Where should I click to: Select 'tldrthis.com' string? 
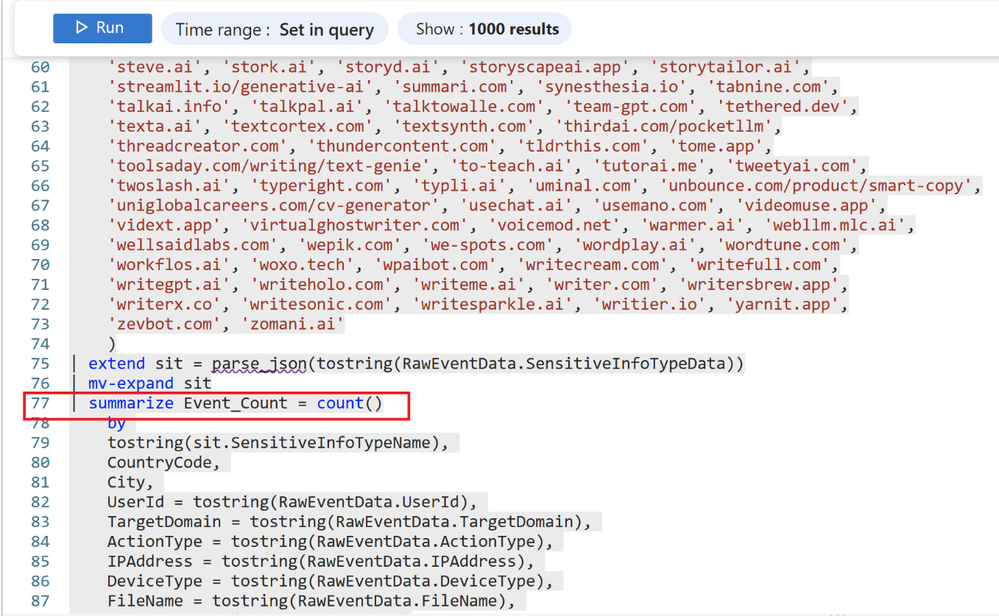pyautogui.click(x=582, y=146)
